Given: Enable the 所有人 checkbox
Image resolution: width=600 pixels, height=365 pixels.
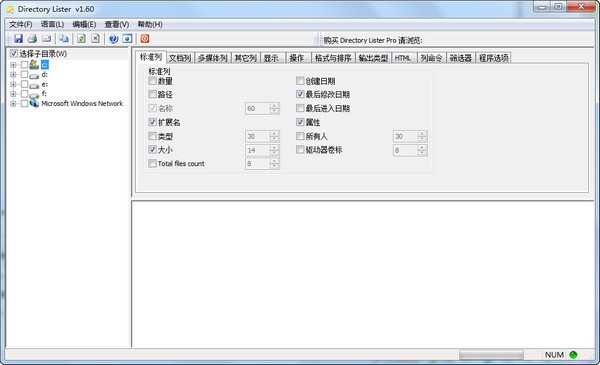Looking at the screenshot, I should pyautogui.click(x=300, y=136).
